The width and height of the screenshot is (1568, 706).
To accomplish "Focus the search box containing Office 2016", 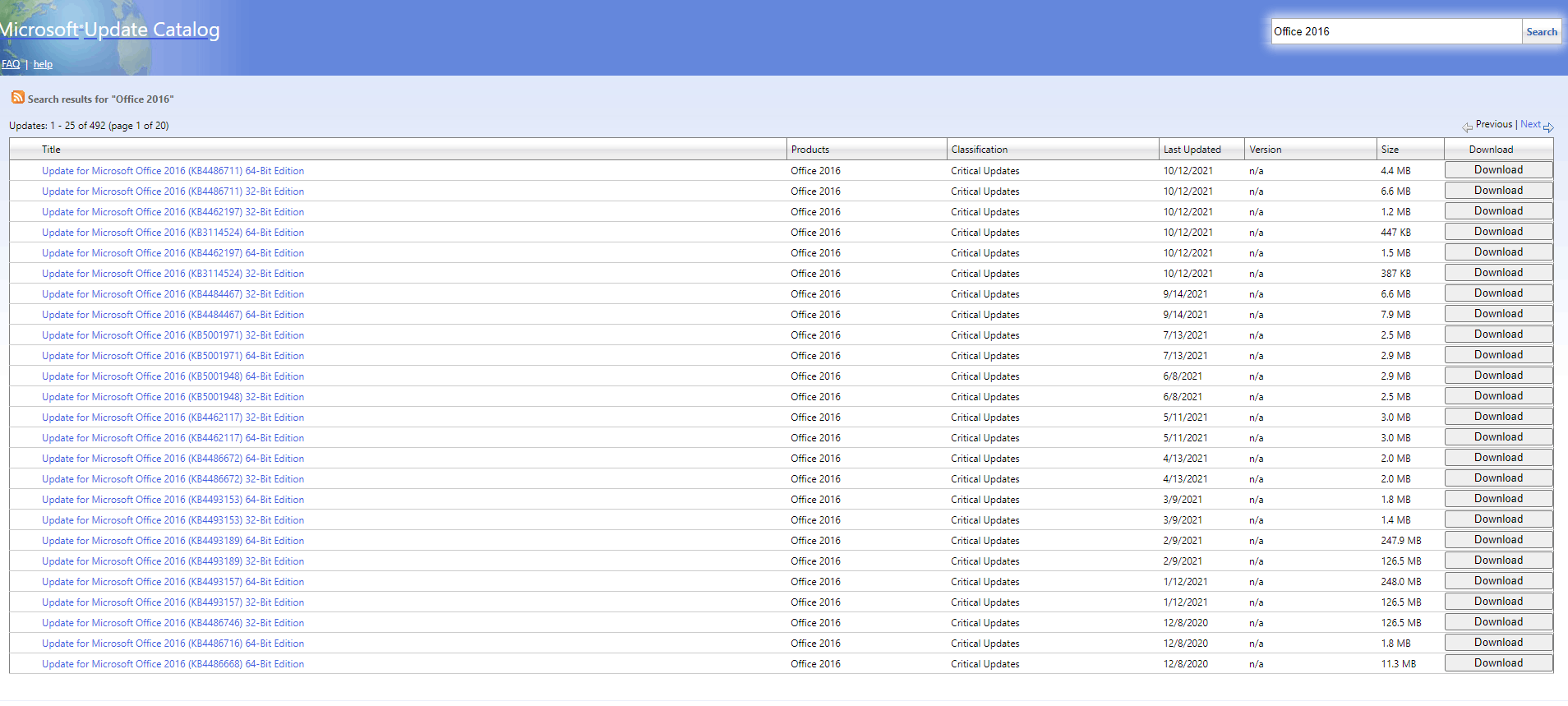I will pos(1396,32).
